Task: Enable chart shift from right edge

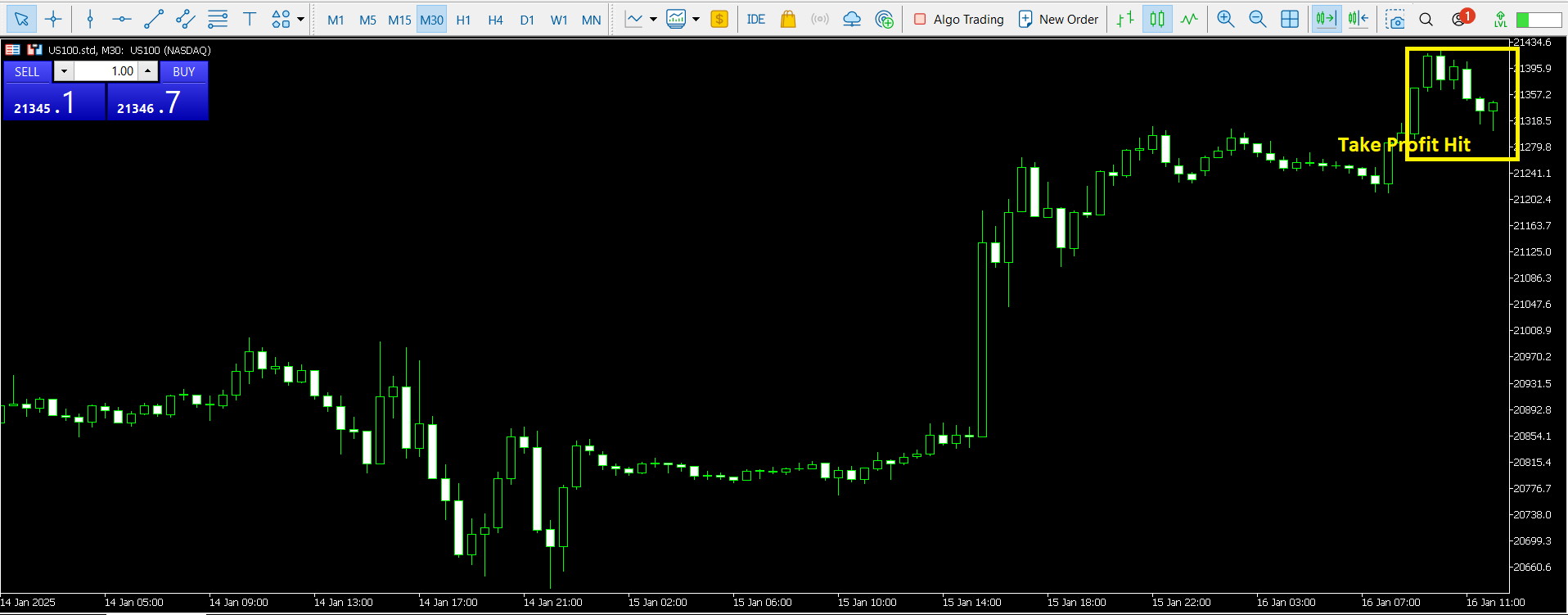Action: coord(1358,20)
